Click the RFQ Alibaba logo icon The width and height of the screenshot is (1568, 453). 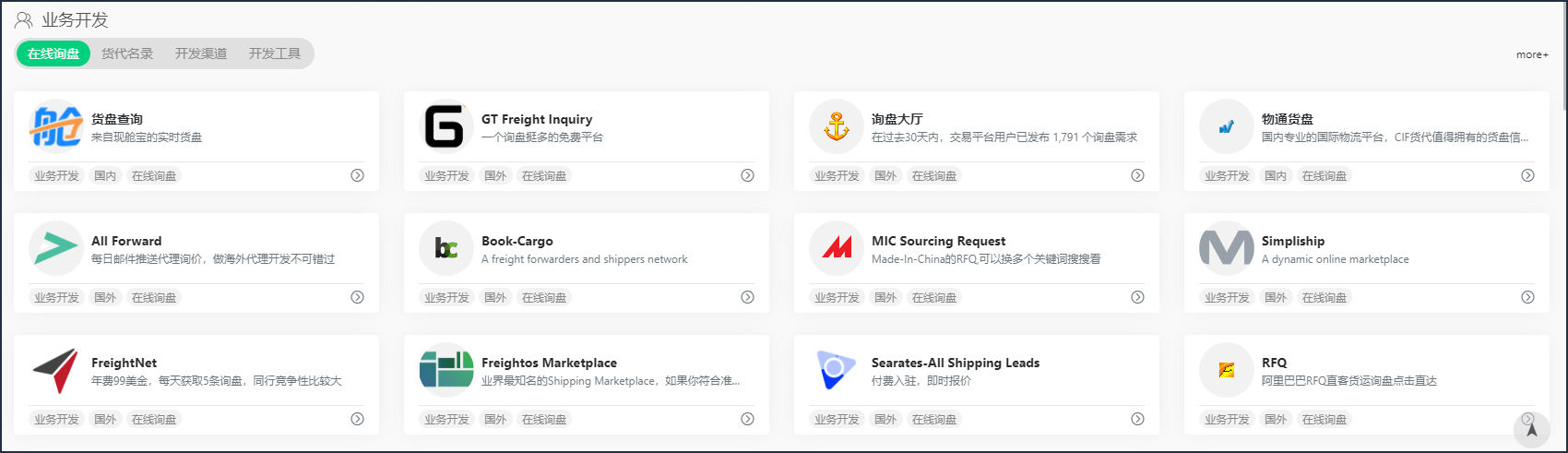click(1227, 371)
